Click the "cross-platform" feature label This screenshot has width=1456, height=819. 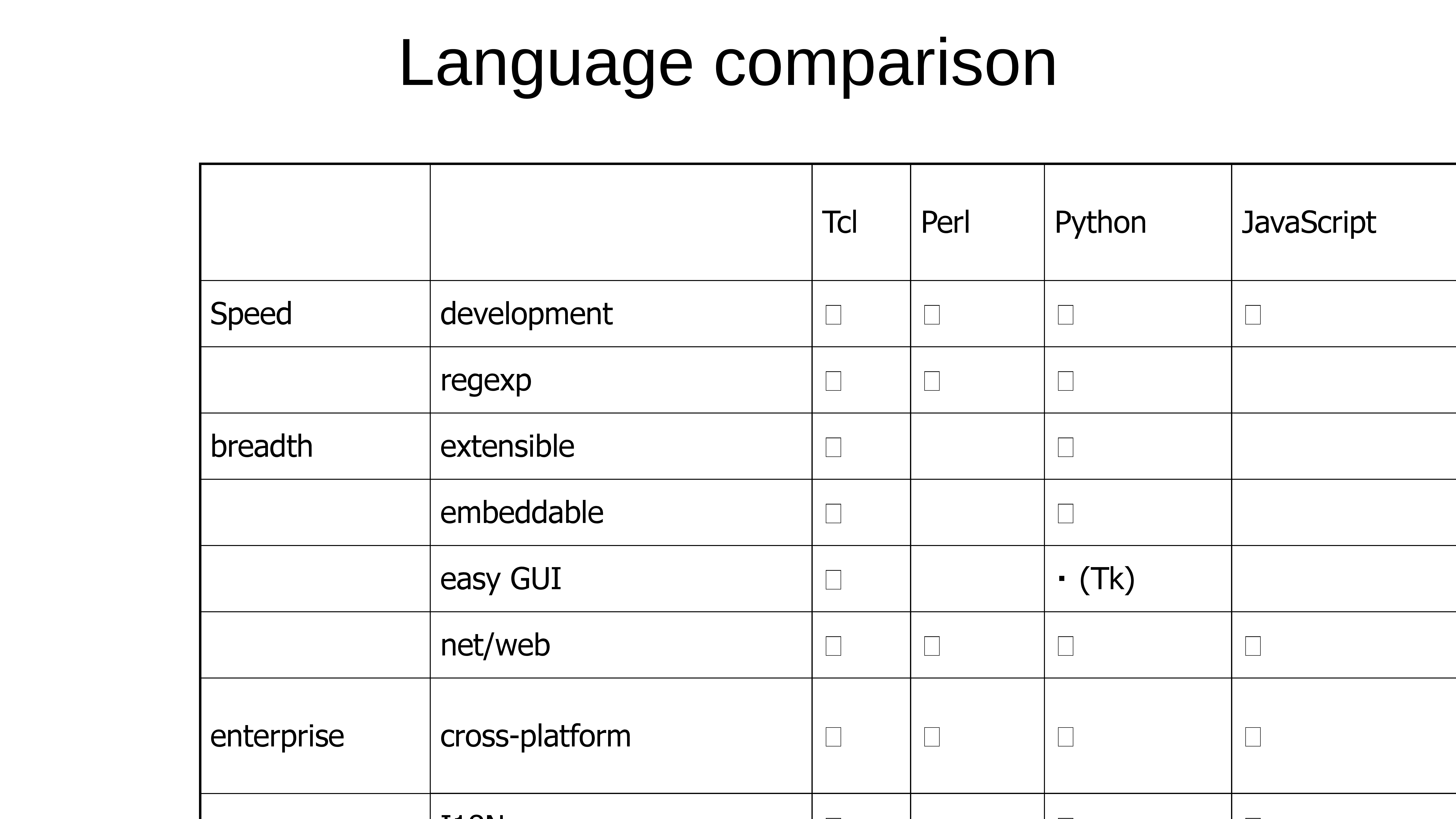pos(535,736)
